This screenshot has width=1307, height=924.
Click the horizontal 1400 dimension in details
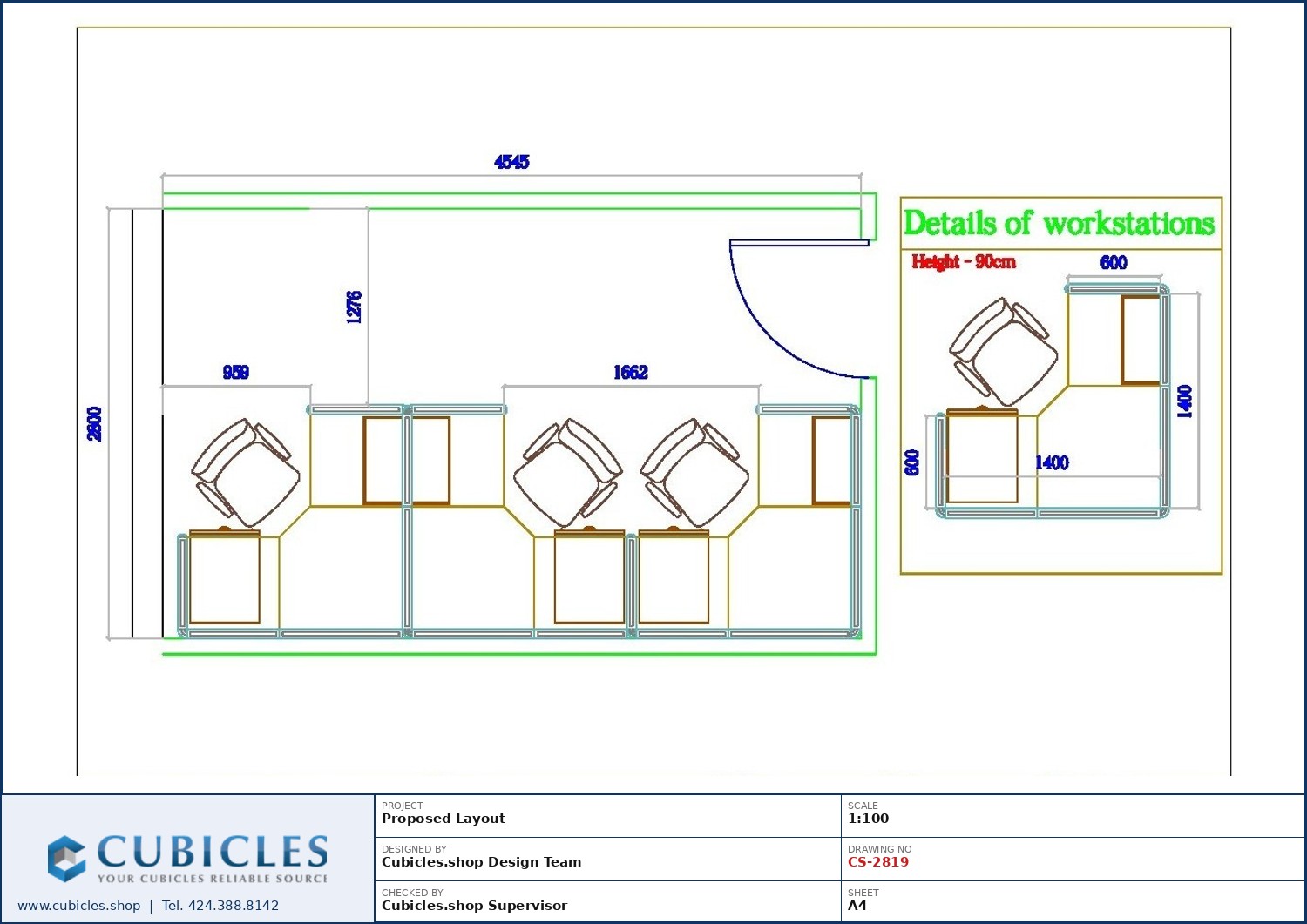tap(1052, 463)
